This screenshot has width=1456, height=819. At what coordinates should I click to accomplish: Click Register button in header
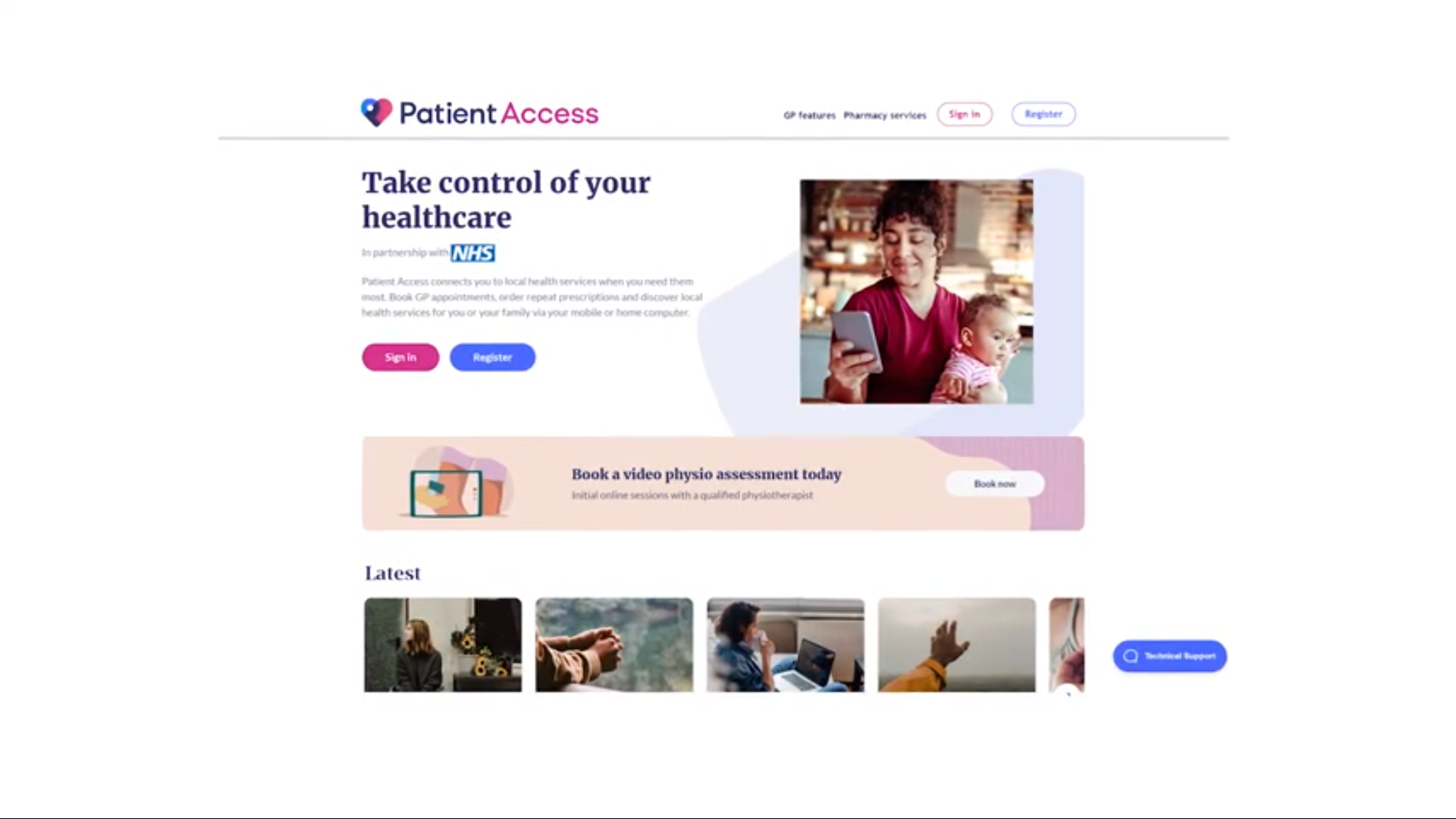point(1043,114)
